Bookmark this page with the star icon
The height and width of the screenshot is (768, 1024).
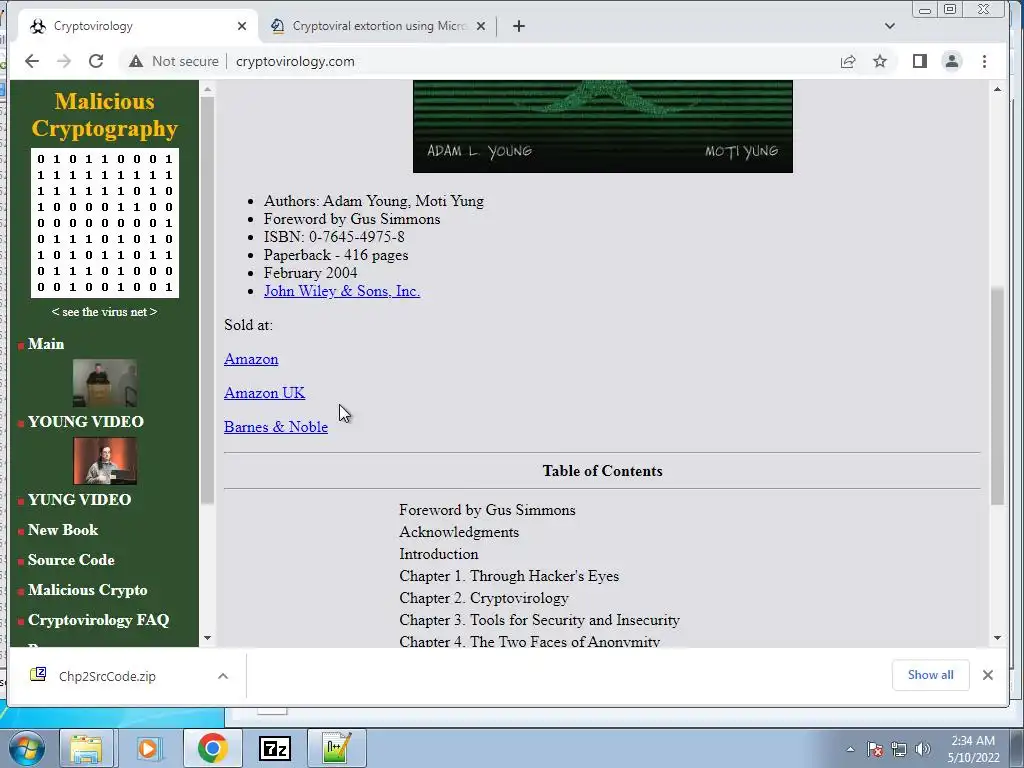click(x=880, y=61)
